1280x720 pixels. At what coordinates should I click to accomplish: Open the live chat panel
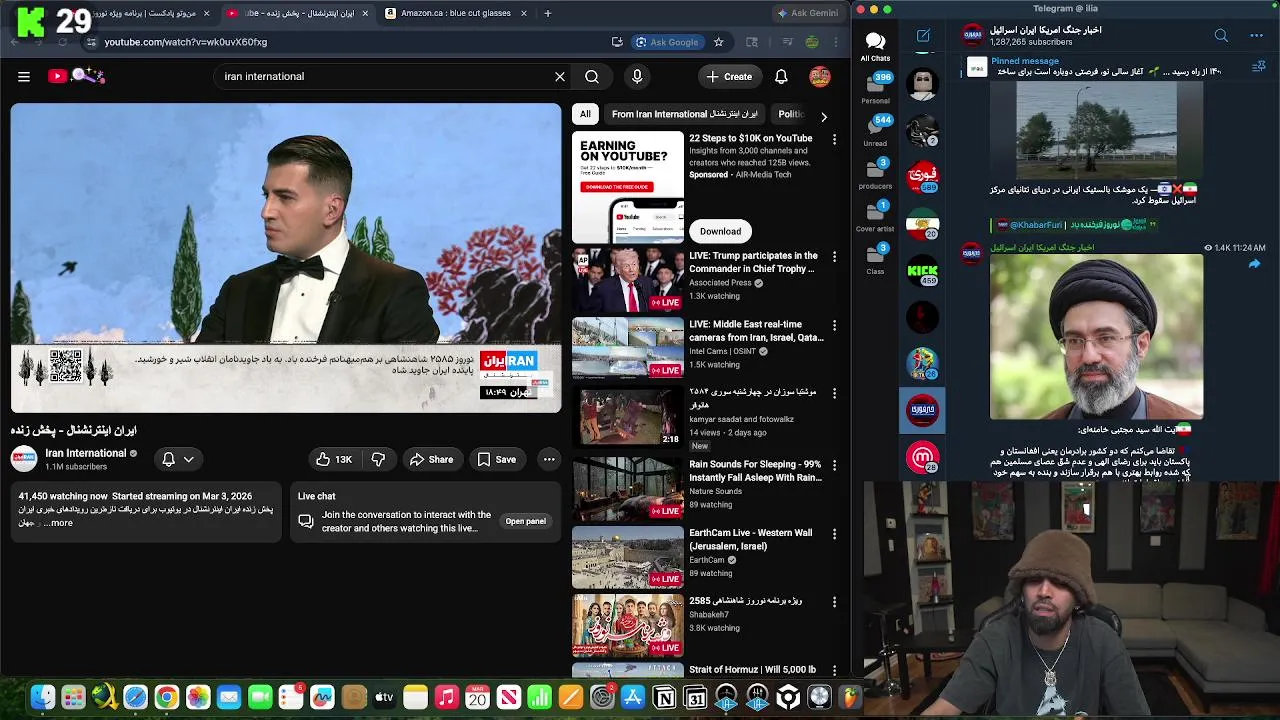click(525, 521)
